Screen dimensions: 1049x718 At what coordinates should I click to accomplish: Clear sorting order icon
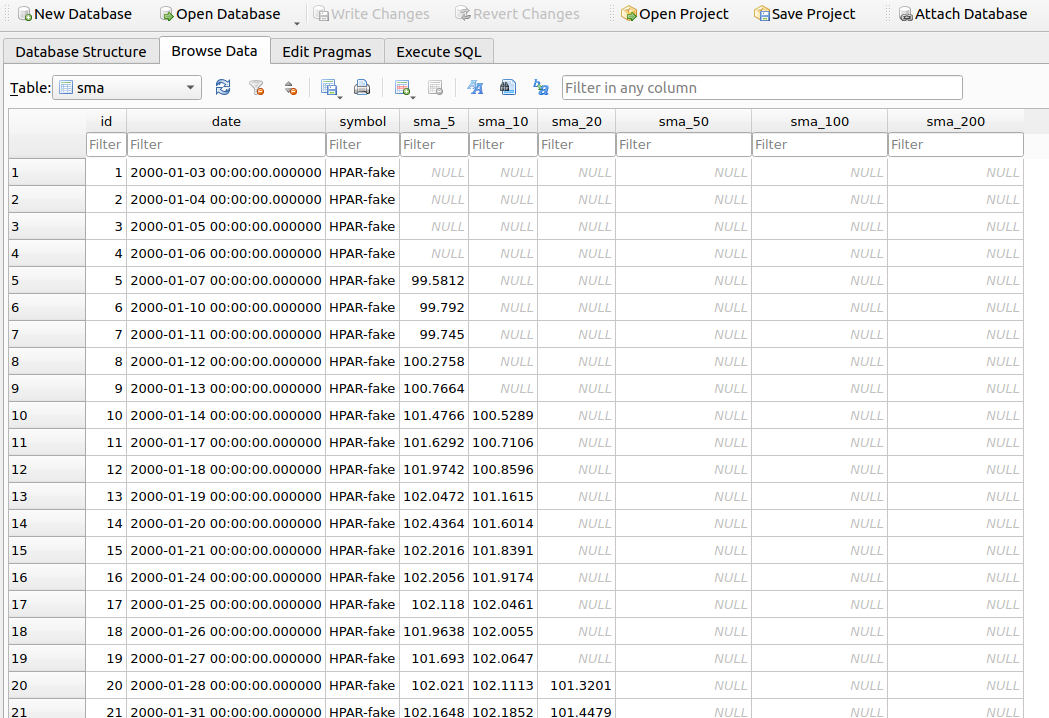click(290, 88)
